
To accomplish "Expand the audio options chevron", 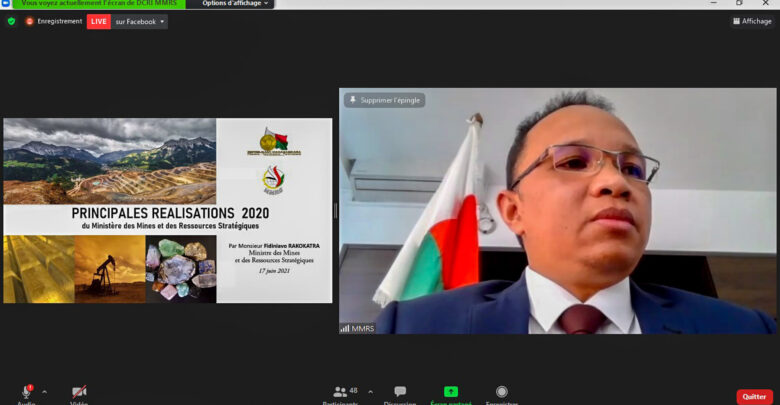I will [x=45, y=392].
